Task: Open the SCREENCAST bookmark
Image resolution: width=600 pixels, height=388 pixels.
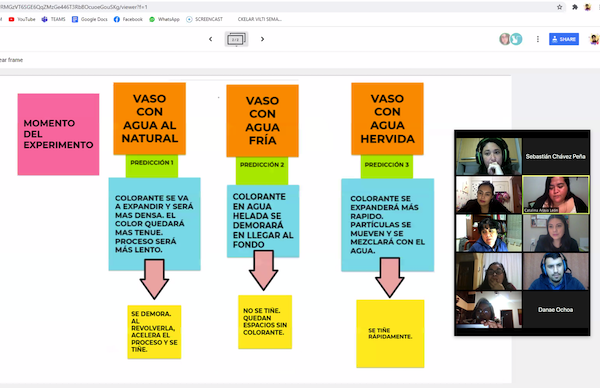Action: click(x=204, y=19)
